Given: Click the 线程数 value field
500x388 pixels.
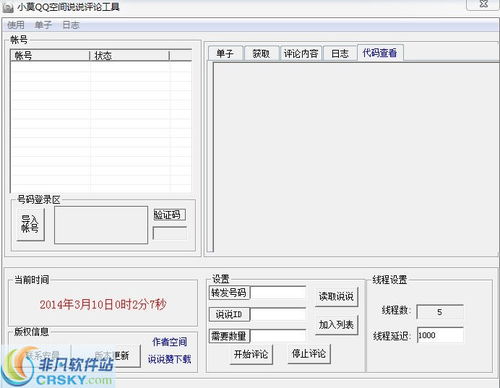Looking at the screenshot, I should click(440, 312).
